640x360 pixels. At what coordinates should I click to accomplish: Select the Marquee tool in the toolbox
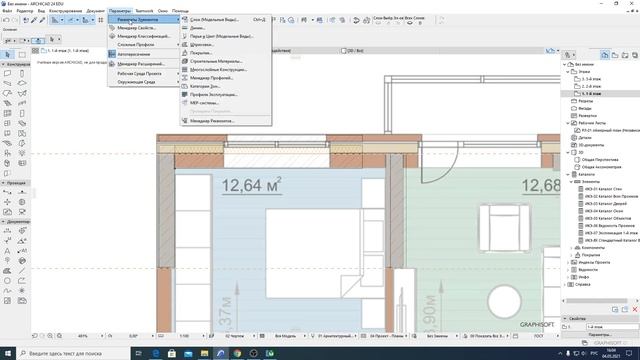[22, 54]
